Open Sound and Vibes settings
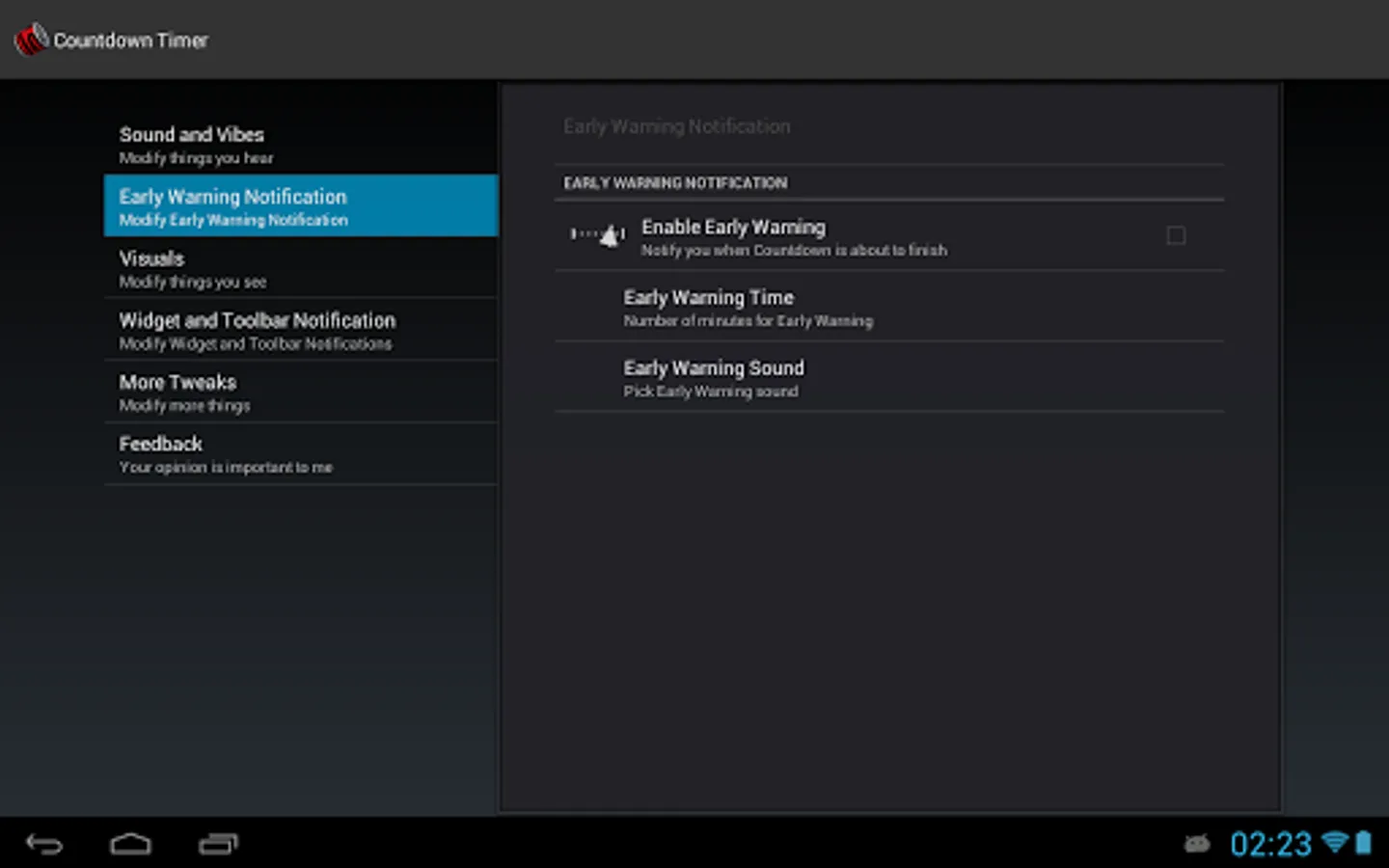The height and width of the screenshot is (868, 1389). (301, 144)
